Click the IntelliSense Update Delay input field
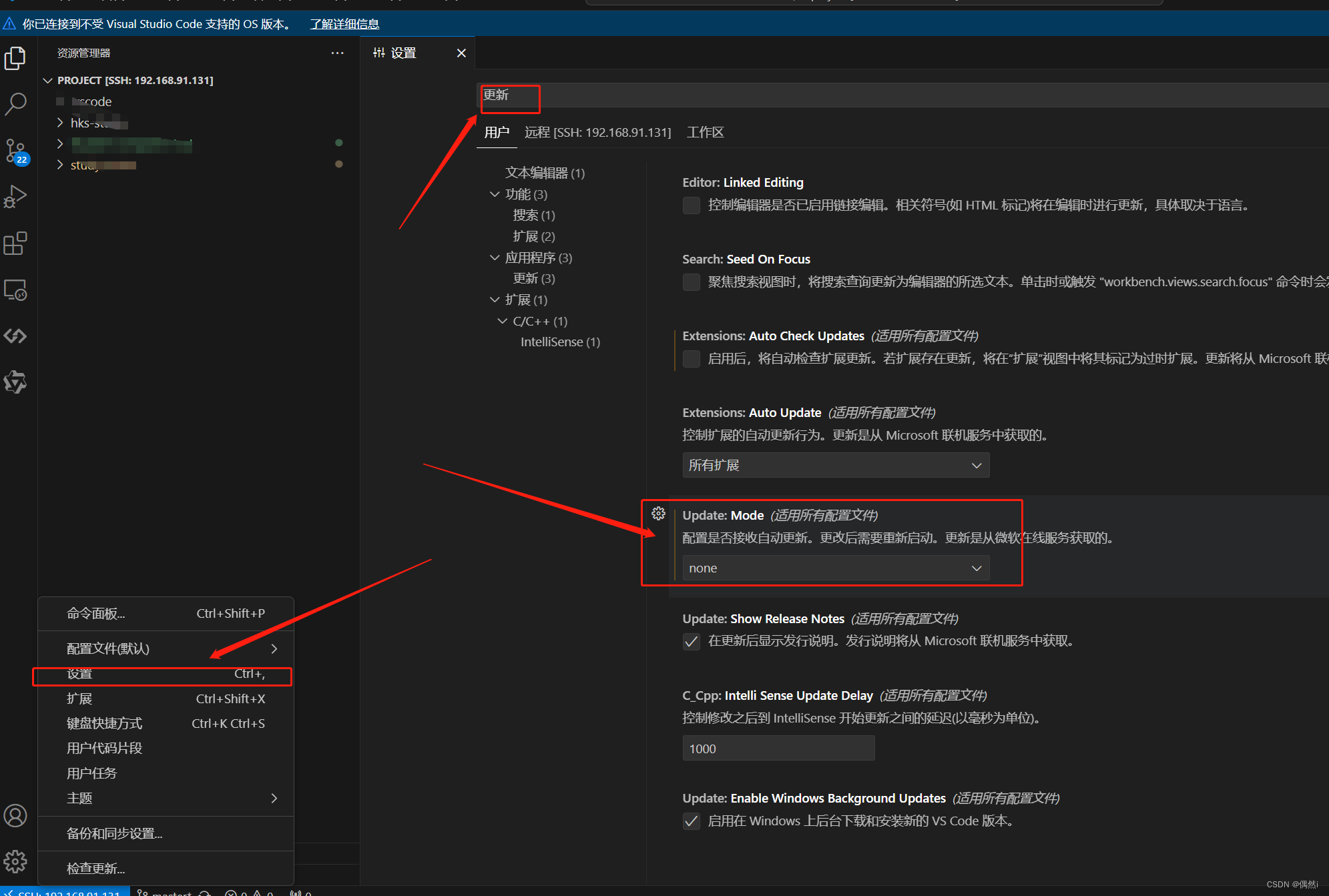The image size is (1329, 896). tap(778, 749)
